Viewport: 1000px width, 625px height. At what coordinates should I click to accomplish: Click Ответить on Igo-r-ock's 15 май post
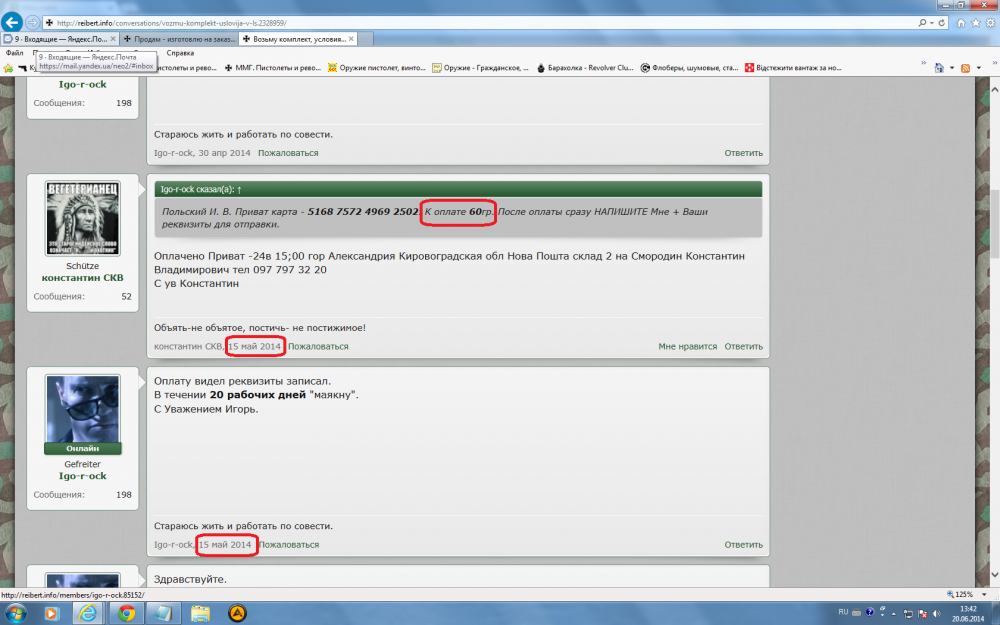tap(743, 545)
